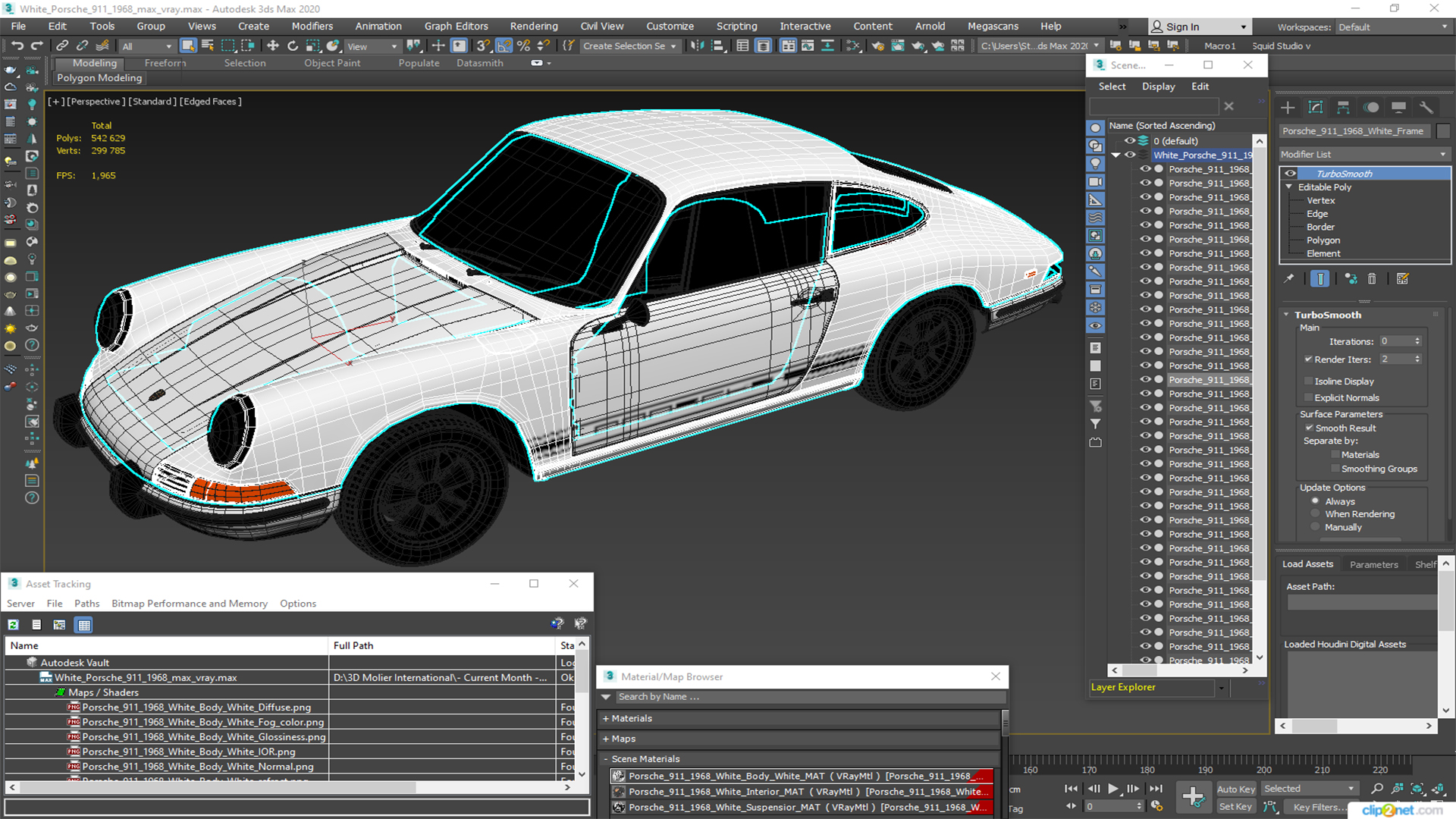Click the Time Configuration clock-gear icon
This screenshot has height=819, width=1456.
coord(1156,806)
